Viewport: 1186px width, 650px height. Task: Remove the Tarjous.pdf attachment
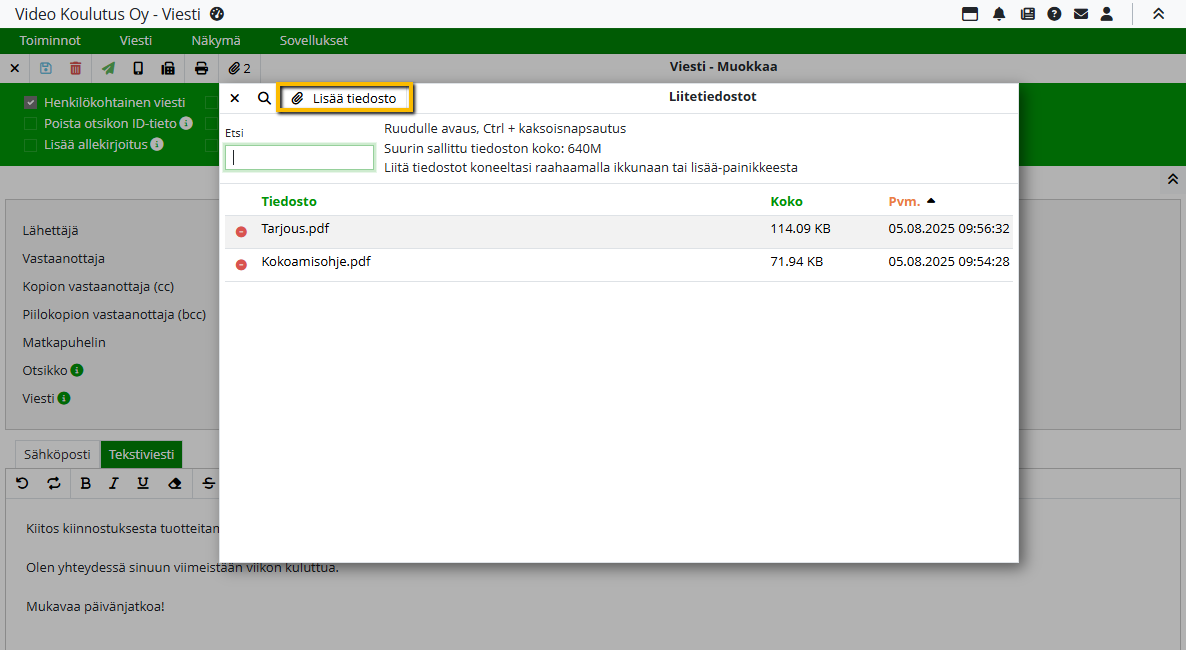[241, 232]
